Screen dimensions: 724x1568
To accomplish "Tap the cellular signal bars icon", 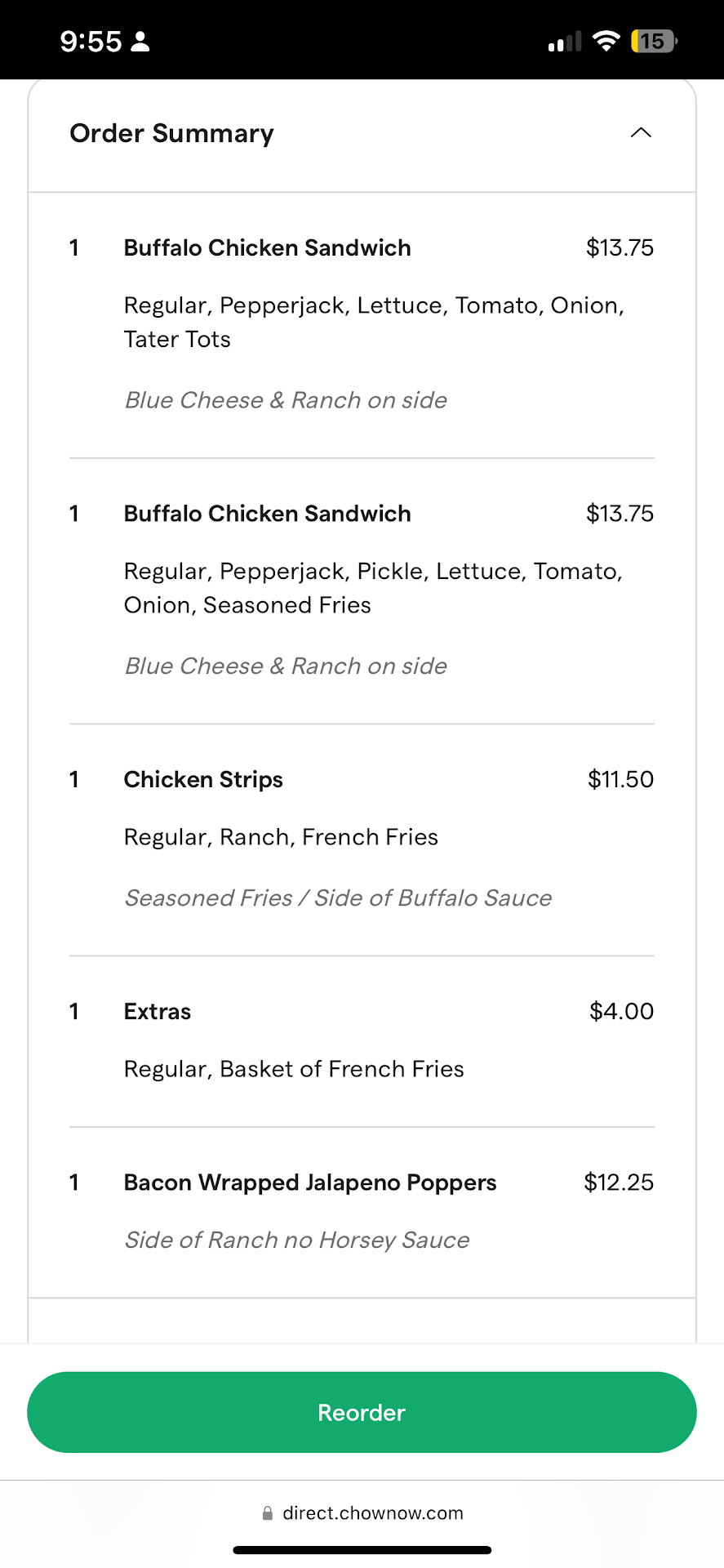I will [x=565, y=42].
